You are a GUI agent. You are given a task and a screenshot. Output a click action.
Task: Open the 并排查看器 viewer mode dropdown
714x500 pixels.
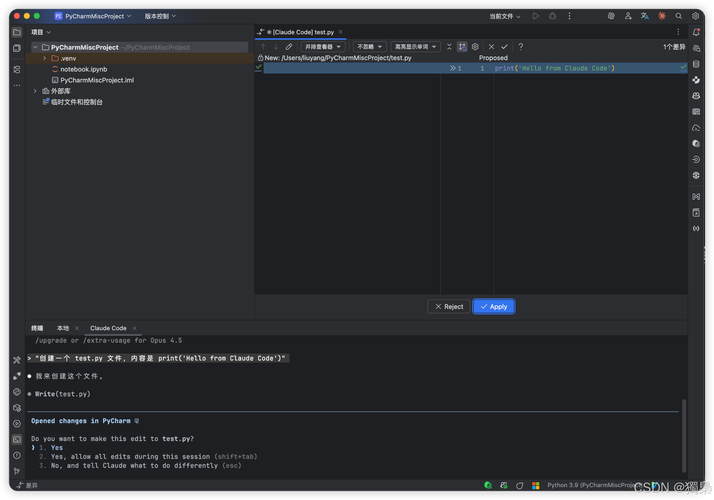[x=322, y=46]
